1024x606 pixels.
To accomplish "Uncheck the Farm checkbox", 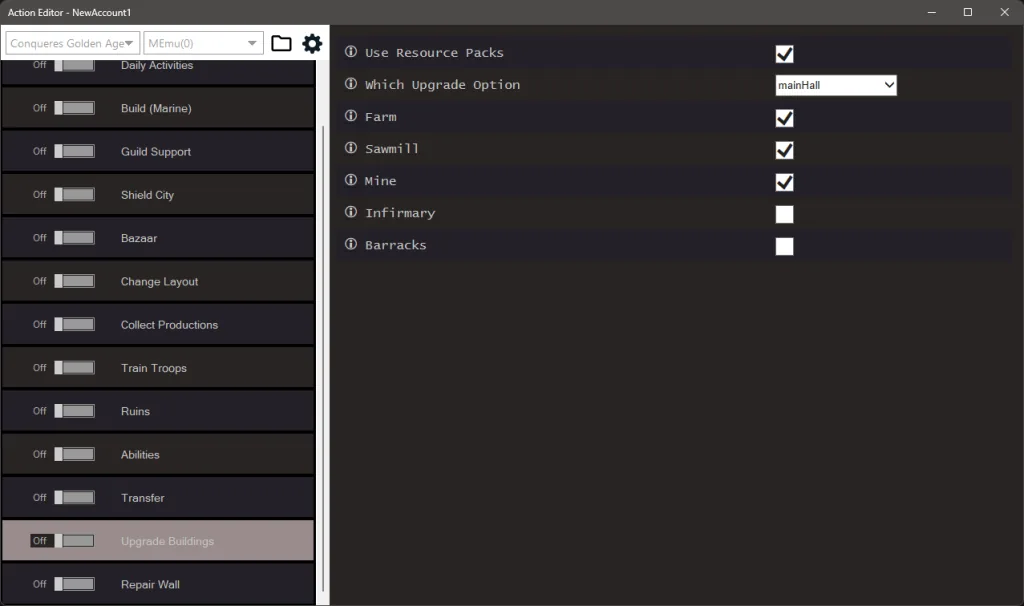I will (x=784, y=118).
